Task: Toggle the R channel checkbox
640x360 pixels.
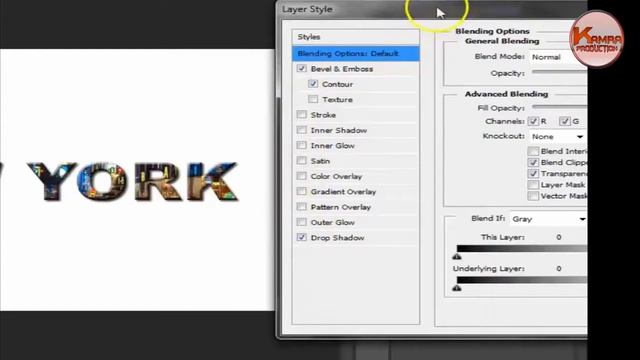Action: pos(533,121)
